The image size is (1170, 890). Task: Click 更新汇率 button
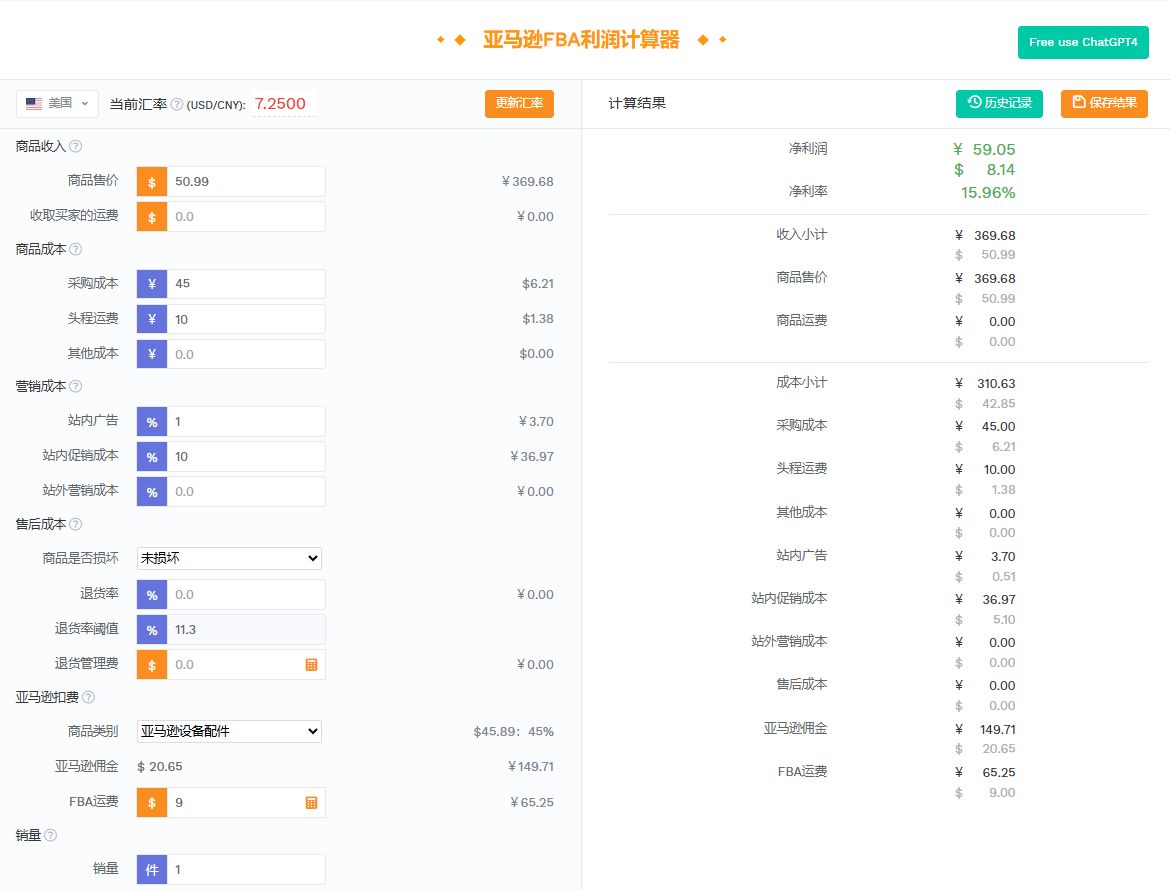coord(519,104)
